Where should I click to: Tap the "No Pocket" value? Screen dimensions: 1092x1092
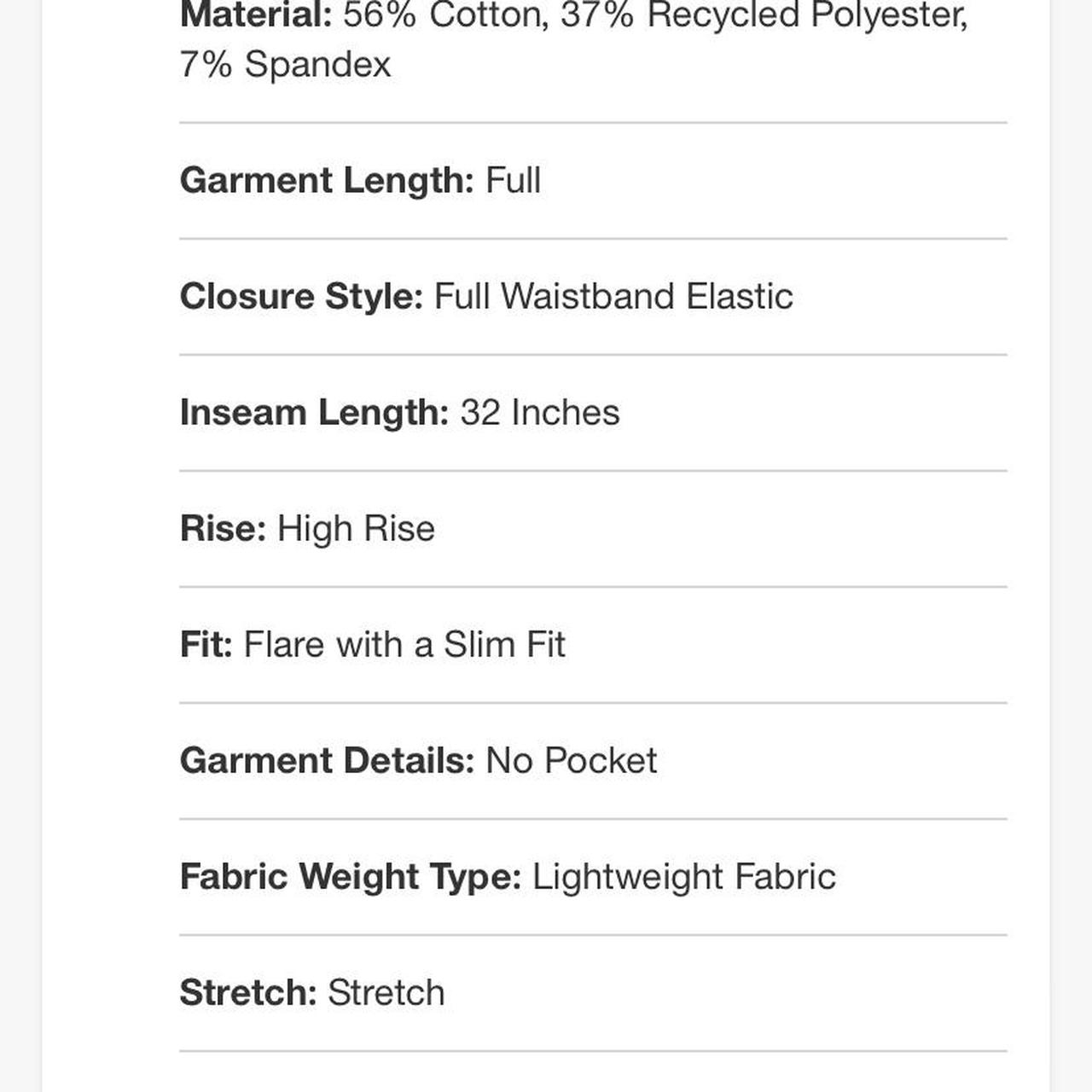[571, 761]
